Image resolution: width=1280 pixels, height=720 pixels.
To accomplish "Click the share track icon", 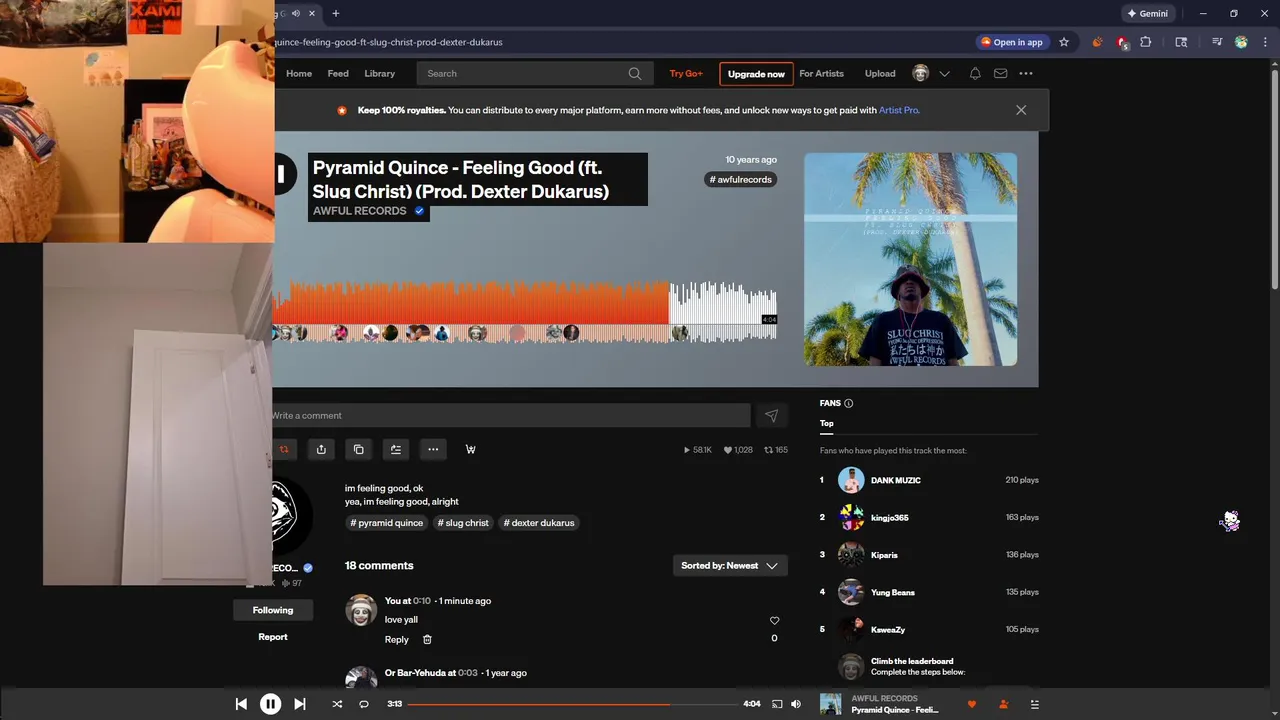I will tap(321, 450).
